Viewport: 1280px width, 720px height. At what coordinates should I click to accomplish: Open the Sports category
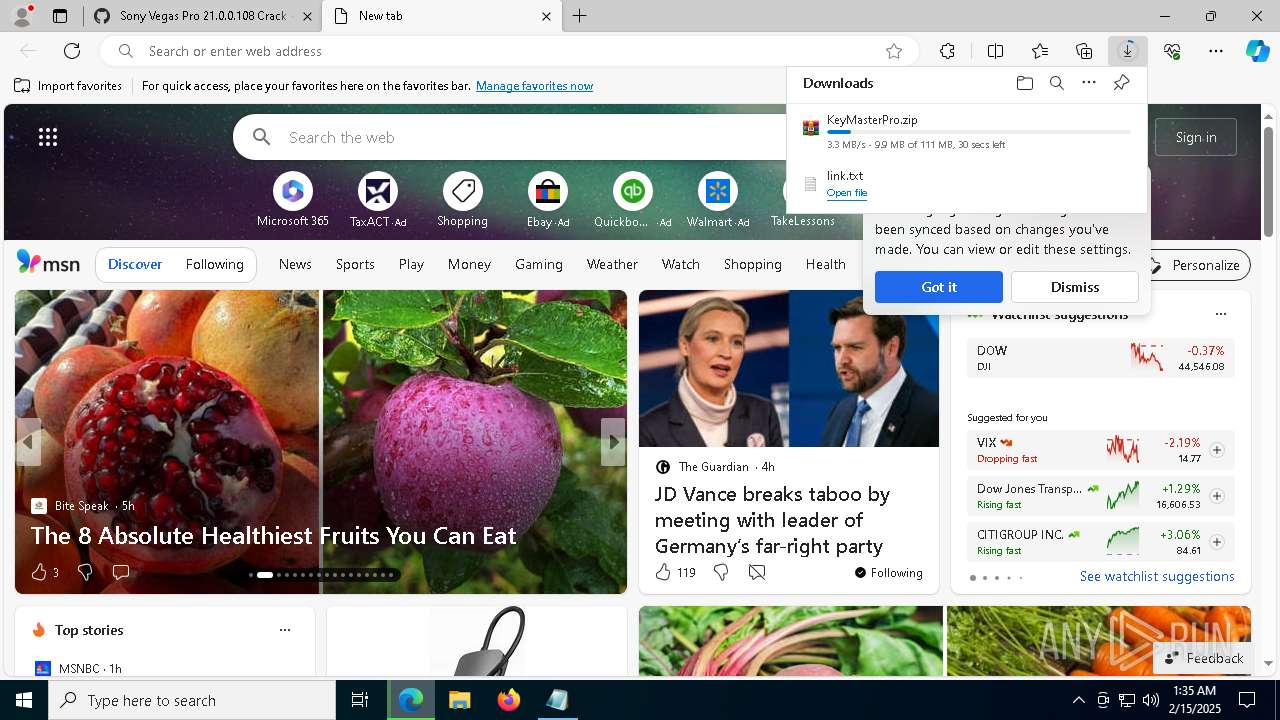[355, 264]
